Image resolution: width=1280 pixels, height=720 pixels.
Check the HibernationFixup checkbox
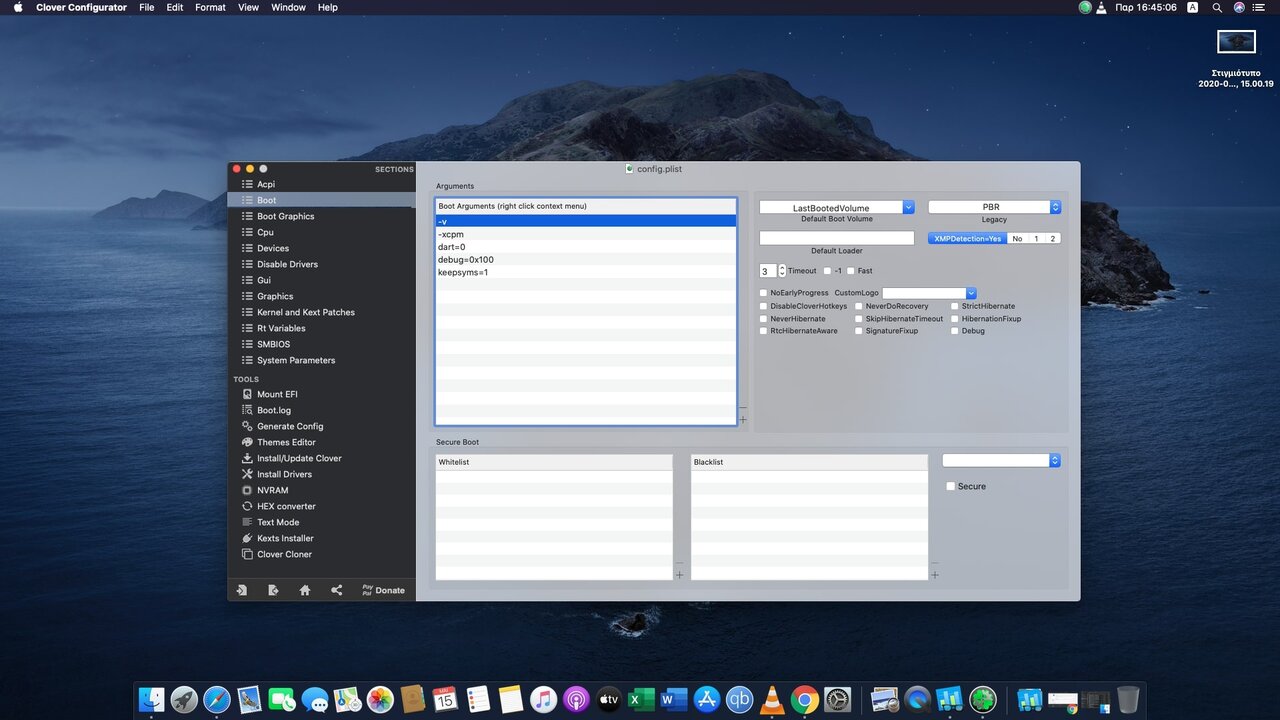pyautogui.click(x=955, y=318)
